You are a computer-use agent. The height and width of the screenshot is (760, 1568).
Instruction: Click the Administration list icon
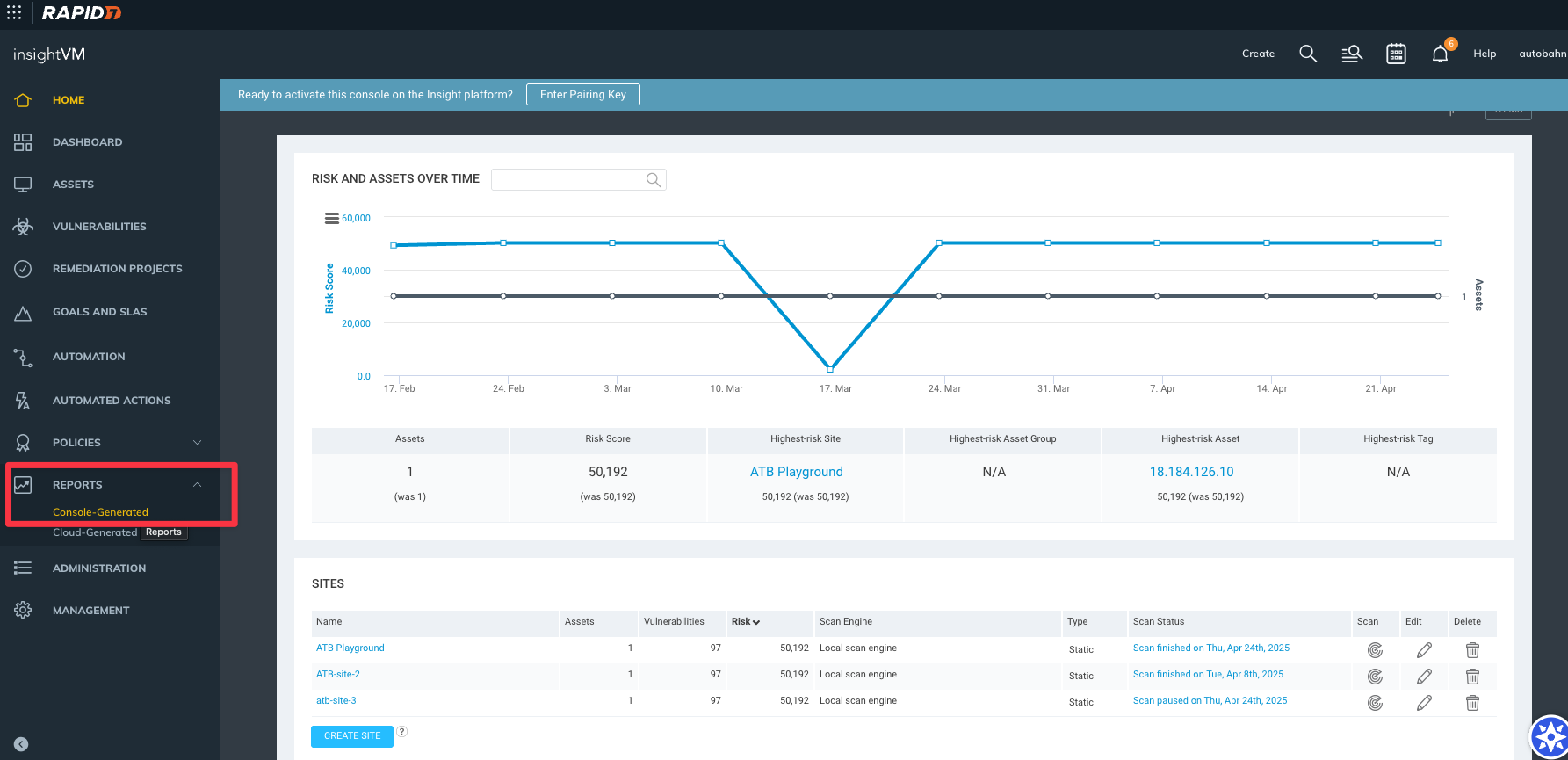click(x=23, y=568)
